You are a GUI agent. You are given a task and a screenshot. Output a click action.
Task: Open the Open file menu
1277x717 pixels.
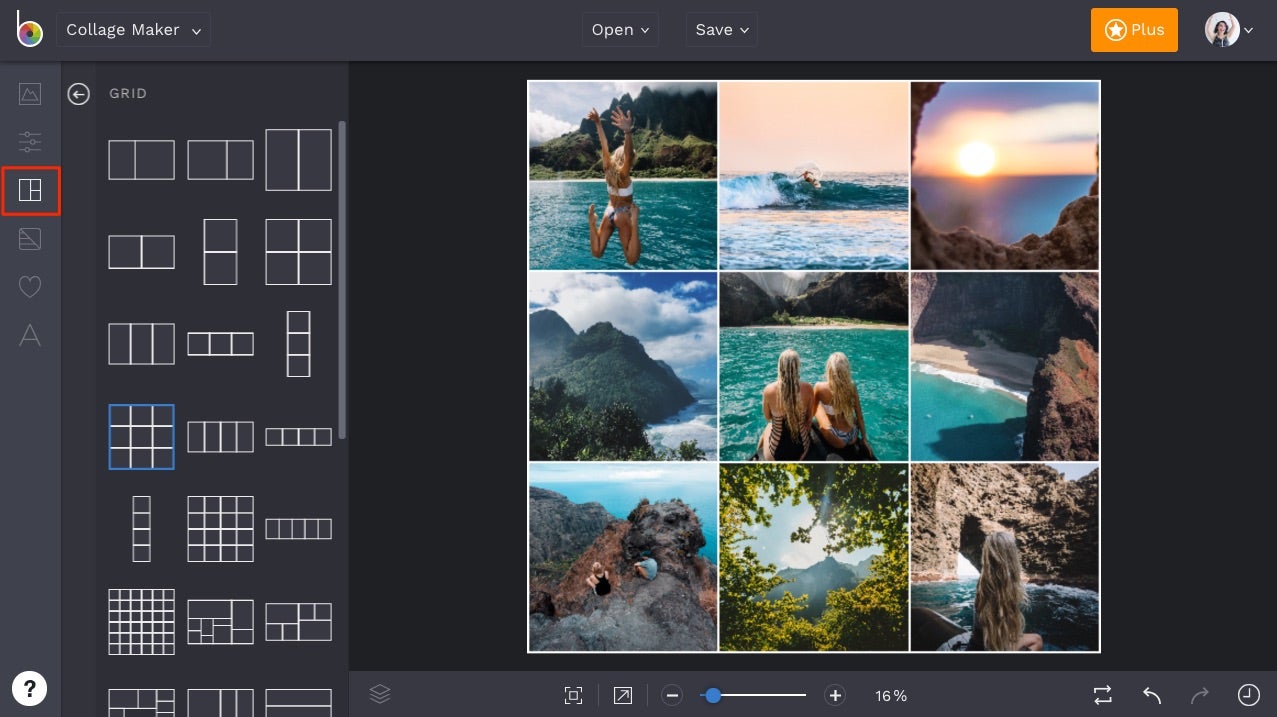pos(619,29)
